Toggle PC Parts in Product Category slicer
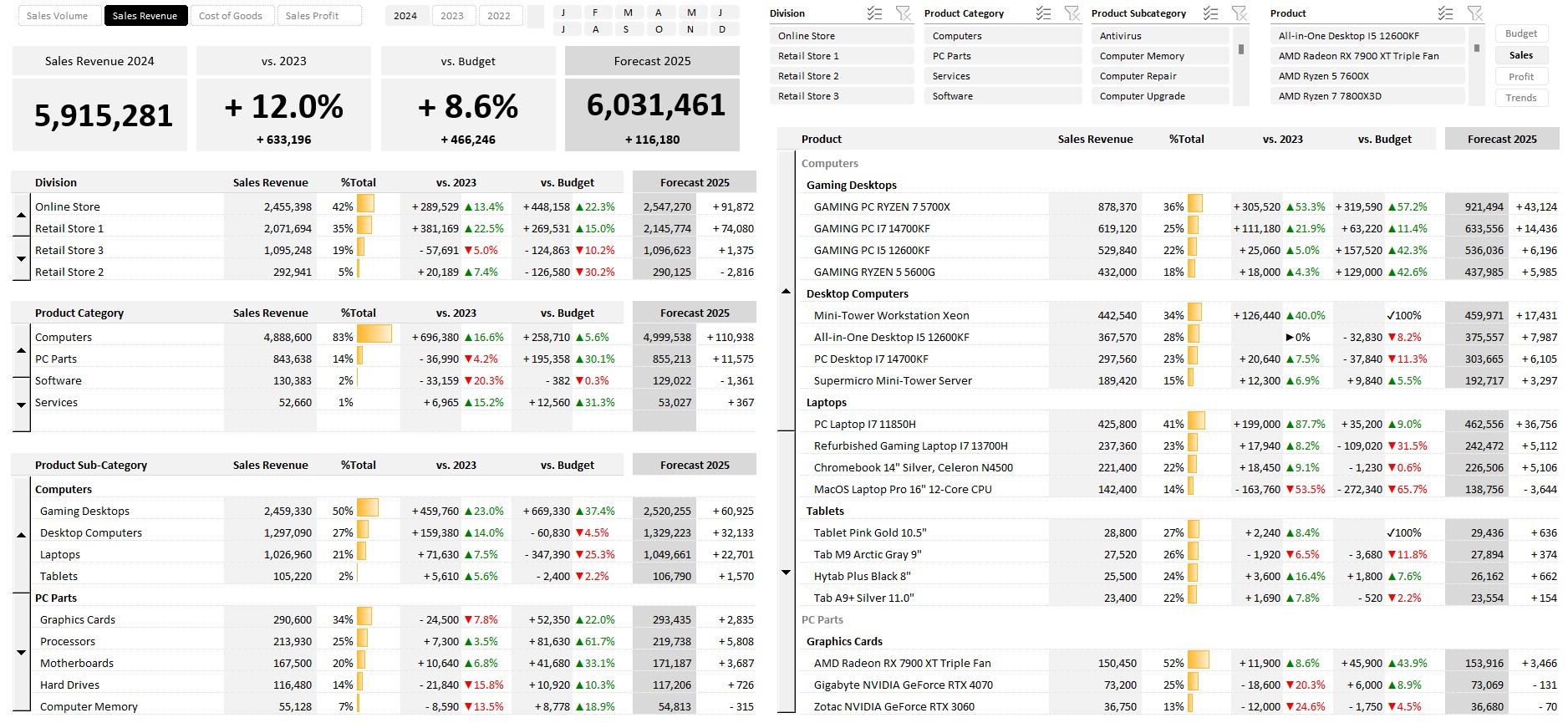 tap(1002, 56)
